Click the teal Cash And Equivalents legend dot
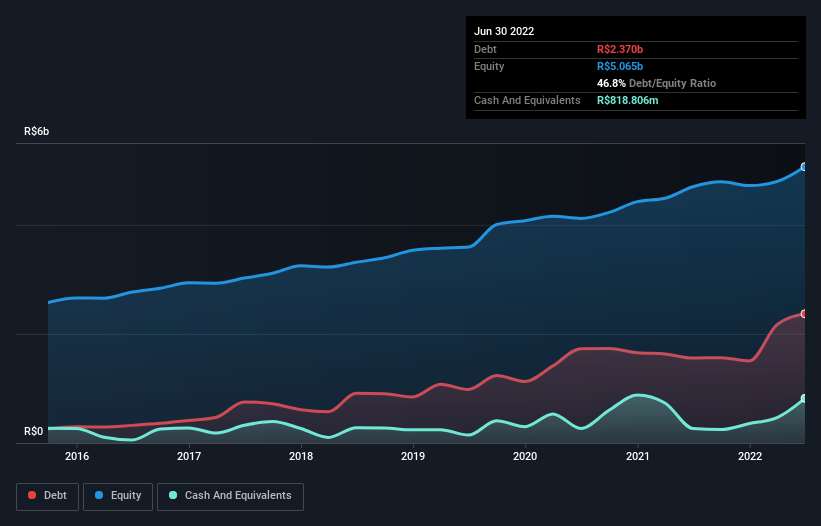821x526 pixels. [173, 495]
